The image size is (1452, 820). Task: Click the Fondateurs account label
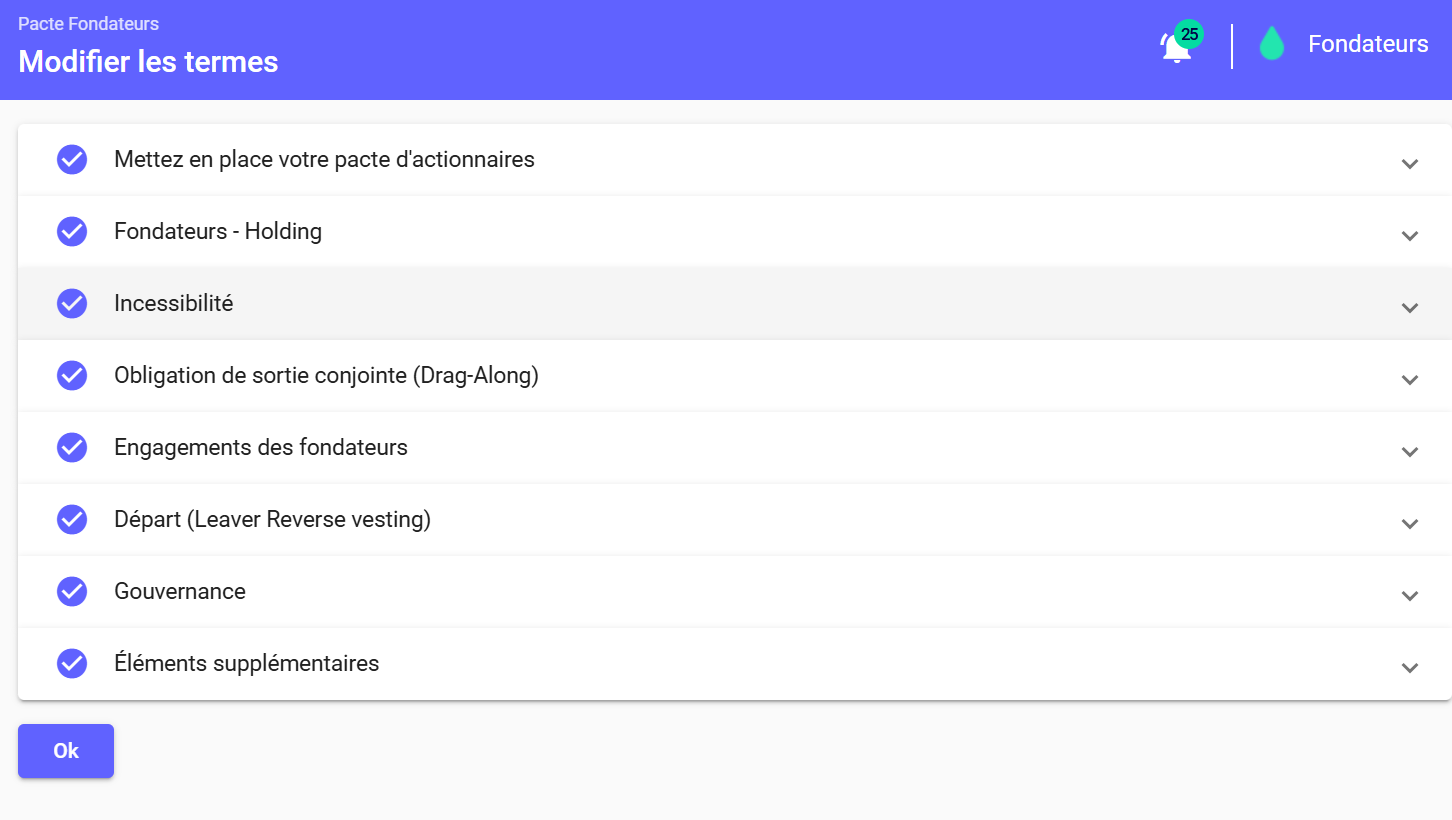(1368, 44)
